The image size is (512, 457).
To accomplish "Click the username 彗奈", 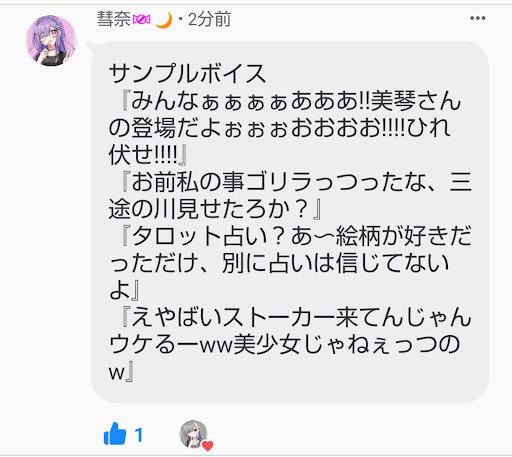I will (x=114, y=19).
